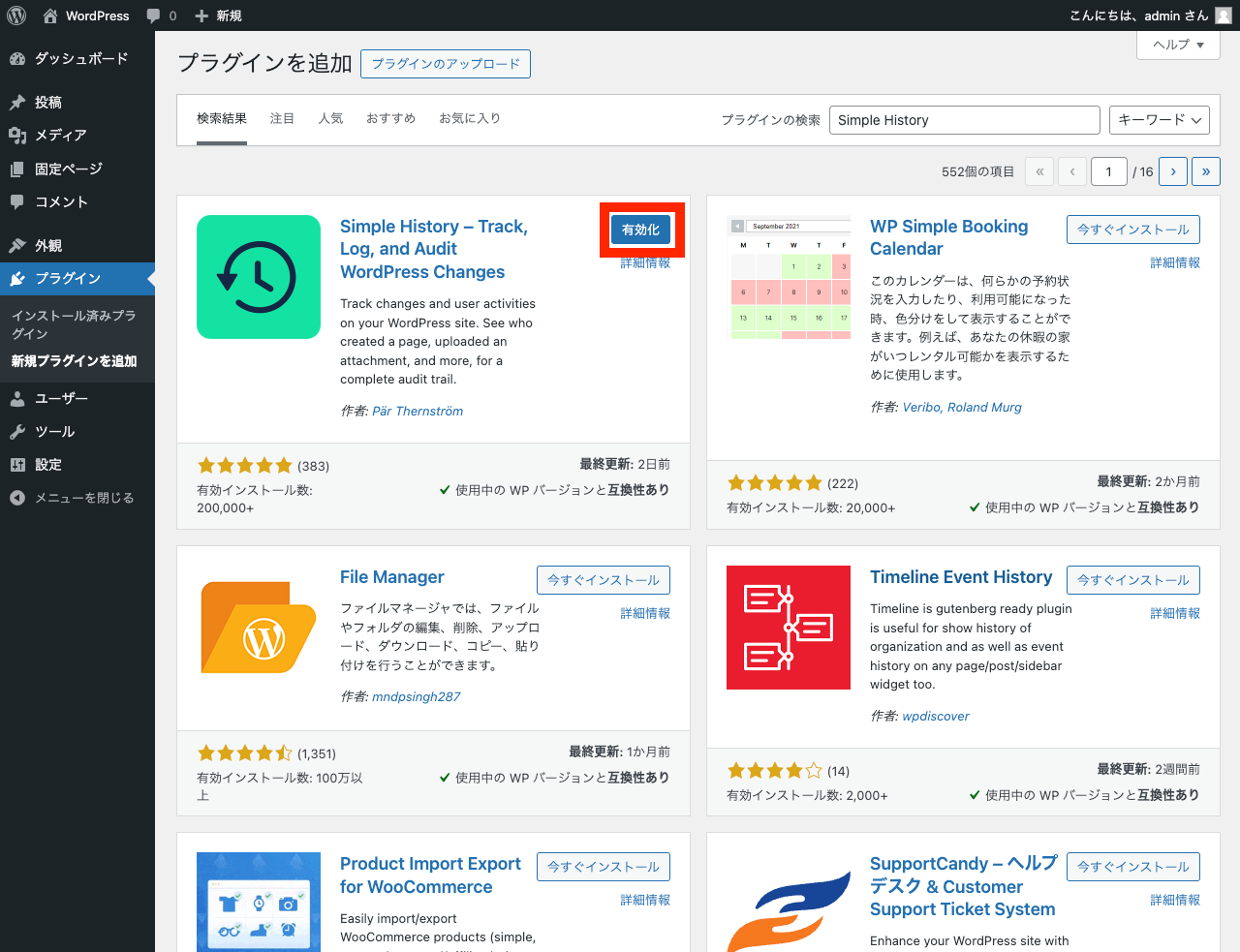This screenshot has width=1240, height=952.
Task: Open the キーワード search type dropdown
Action: pos(1159,120)
